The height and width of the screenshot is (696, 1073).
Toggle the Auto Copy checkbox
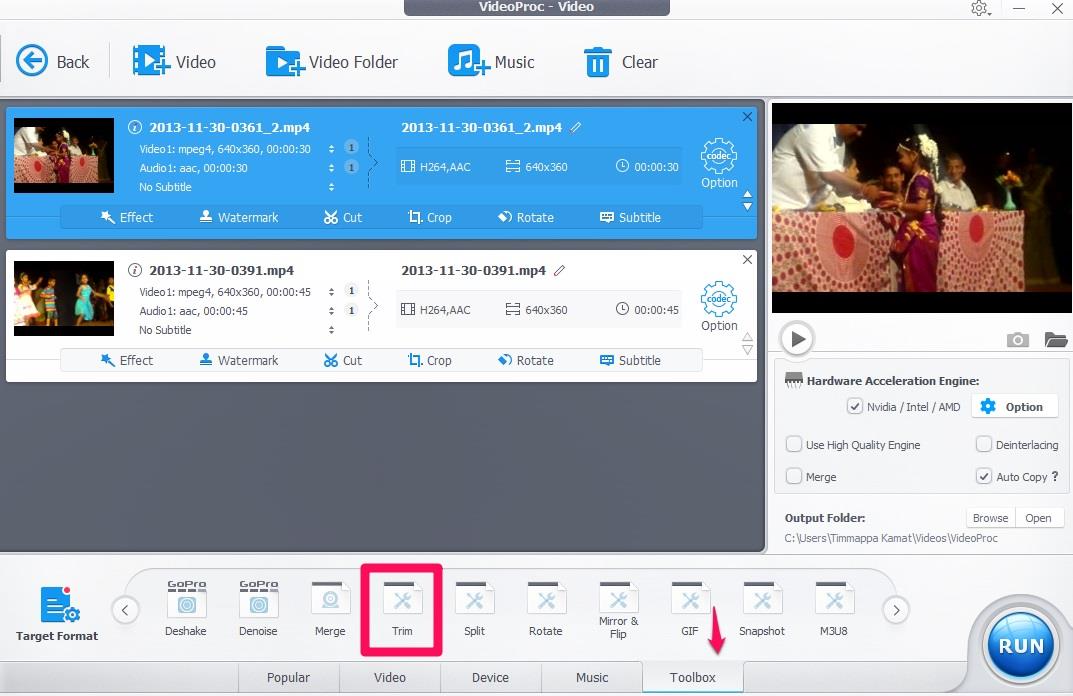pyautogui.click(x=983, y=476)
